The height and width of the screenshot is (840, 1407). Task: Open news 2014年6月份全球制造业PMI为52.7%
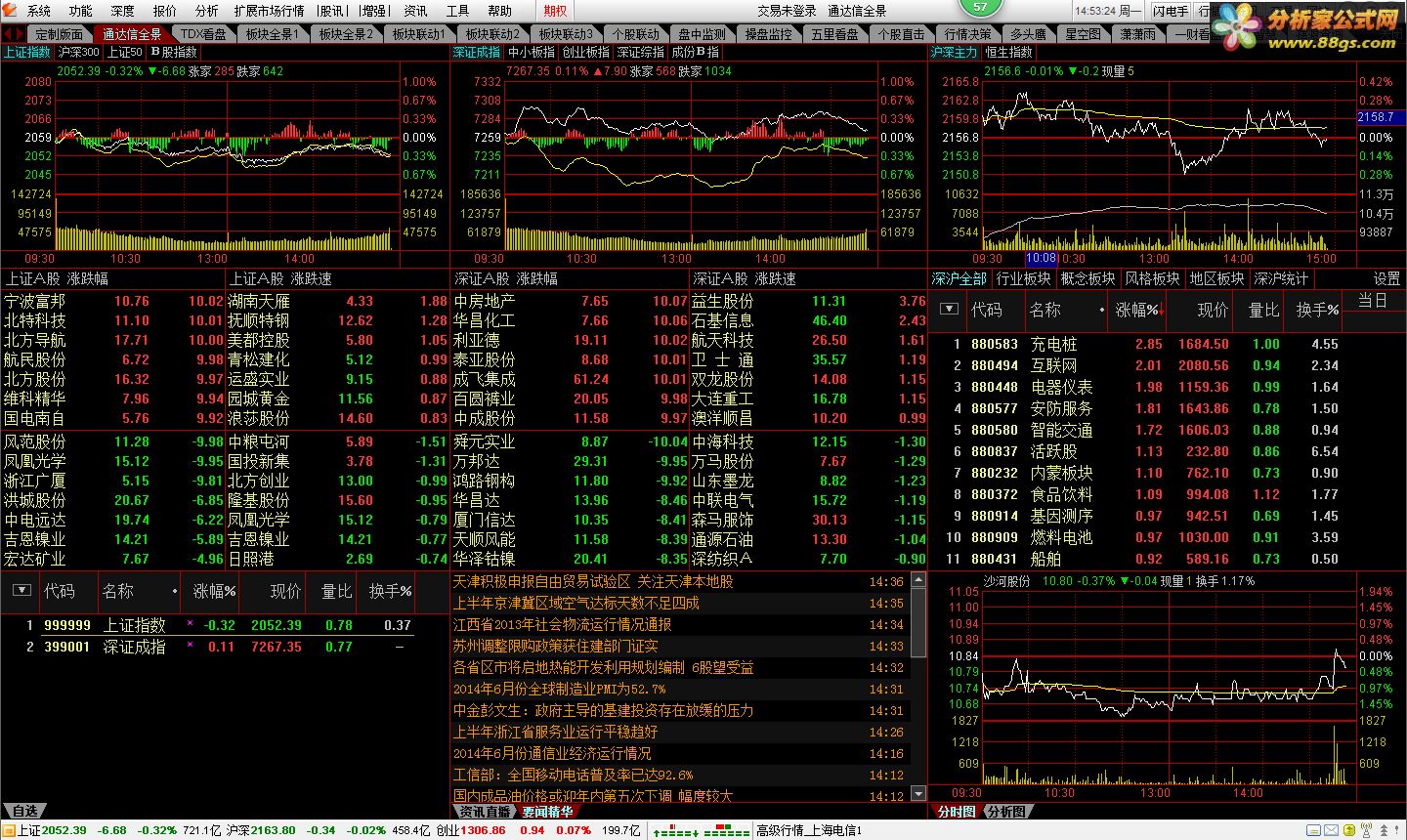(559, 689)
